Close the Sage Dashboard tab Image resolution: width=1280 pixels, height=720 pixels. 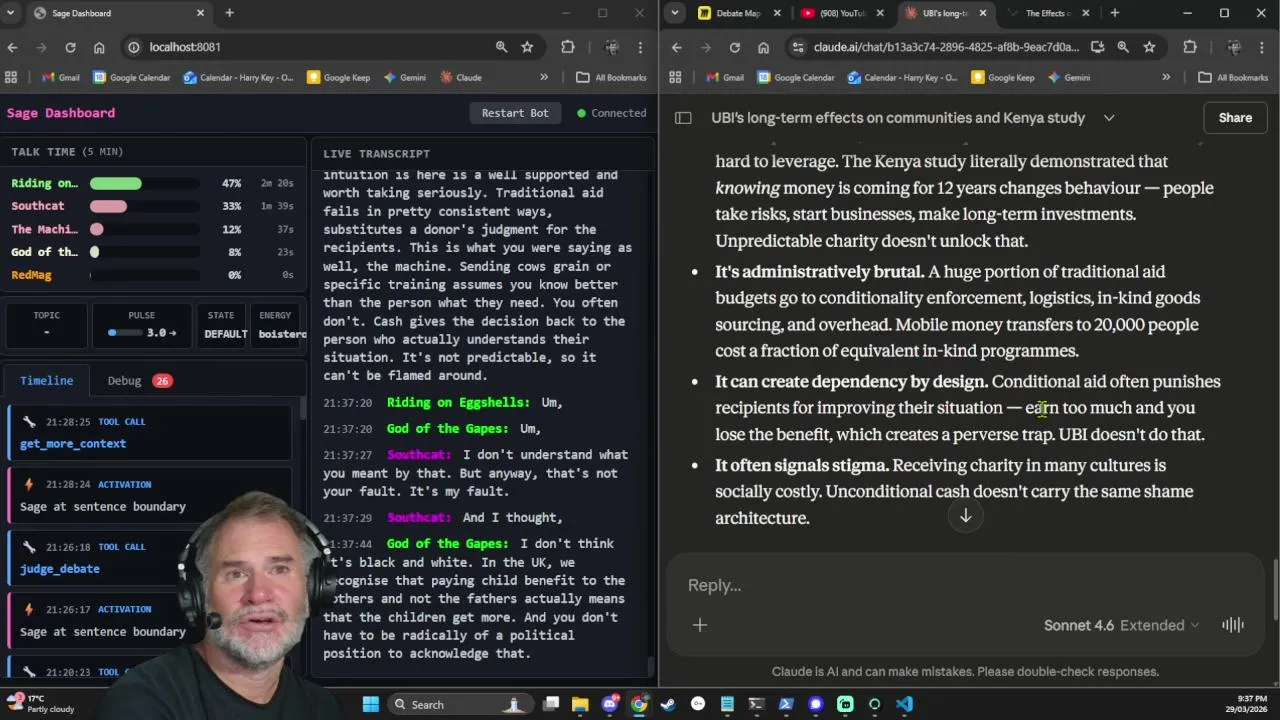200,13
